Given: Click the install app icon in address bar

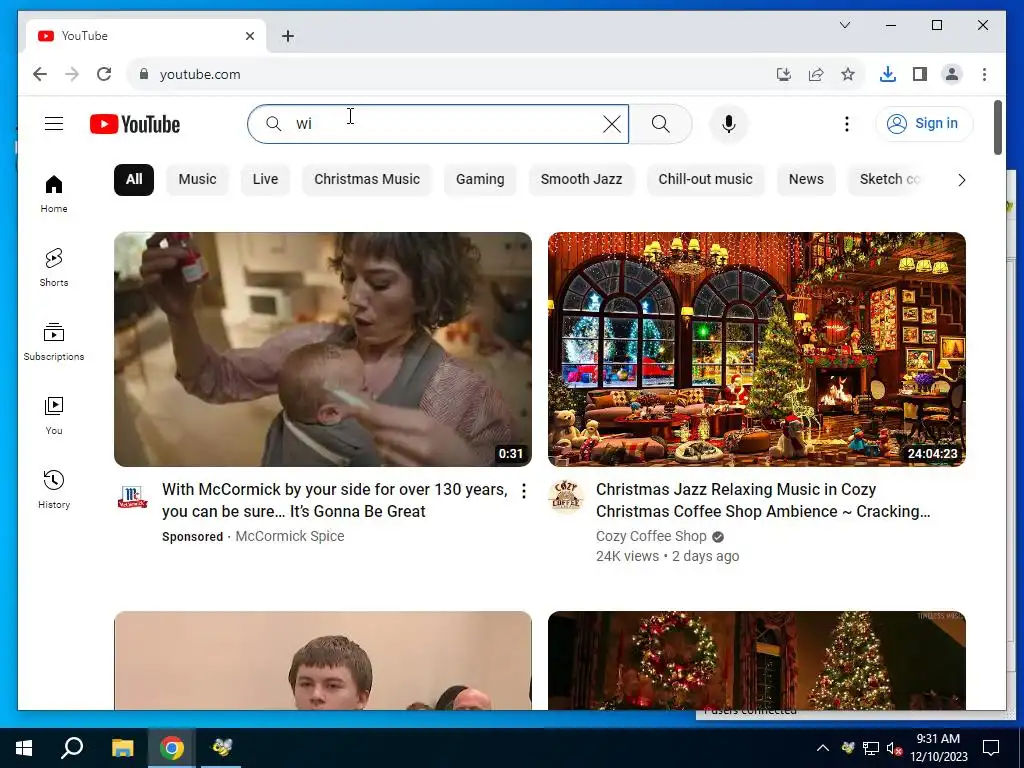Looking at the screenshot, I should coord(784,74).
